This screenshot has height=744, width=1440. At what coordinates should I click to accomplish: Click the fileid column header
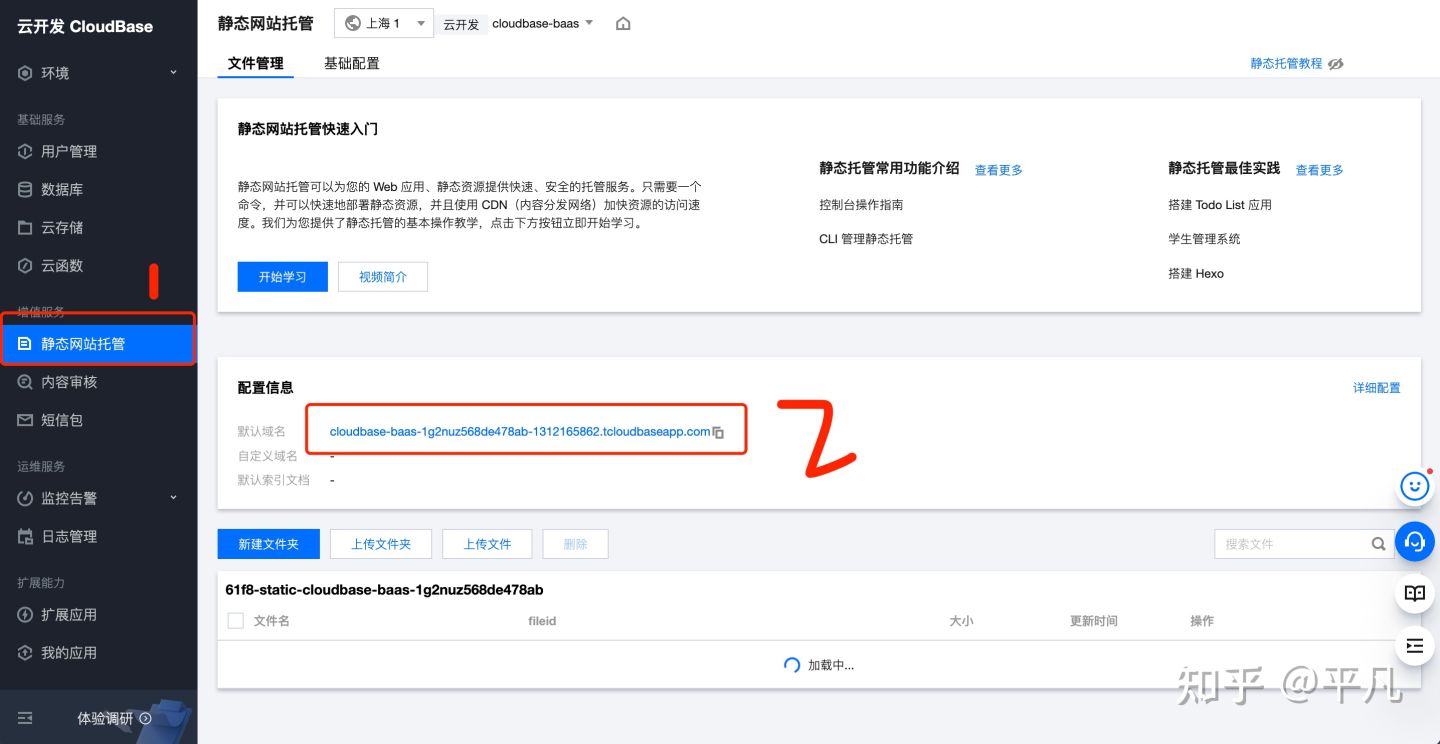click(542, 621)
